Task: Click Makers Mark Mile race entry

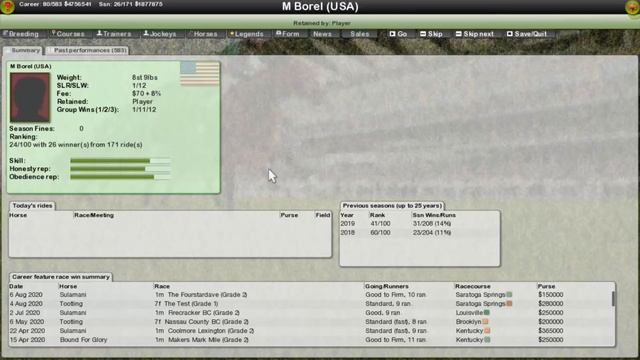Action: [202, 340]
